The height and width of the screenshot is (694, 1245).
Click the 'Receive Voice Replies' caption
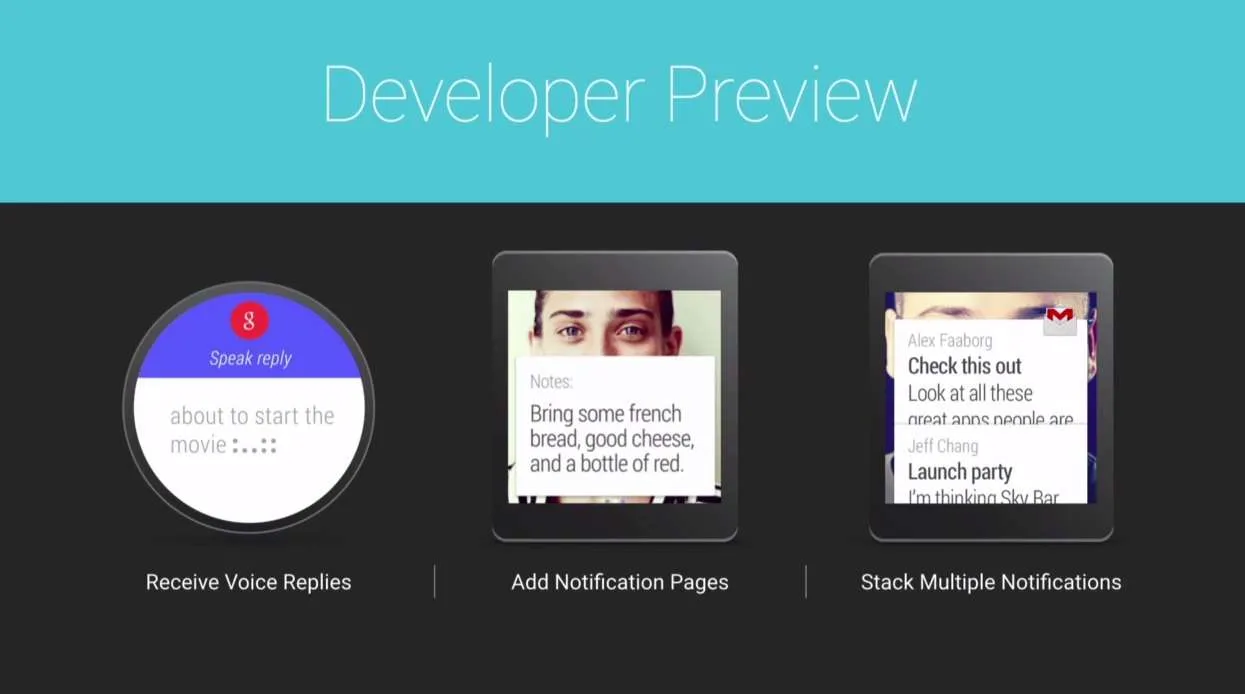click(x=249, y=582)
